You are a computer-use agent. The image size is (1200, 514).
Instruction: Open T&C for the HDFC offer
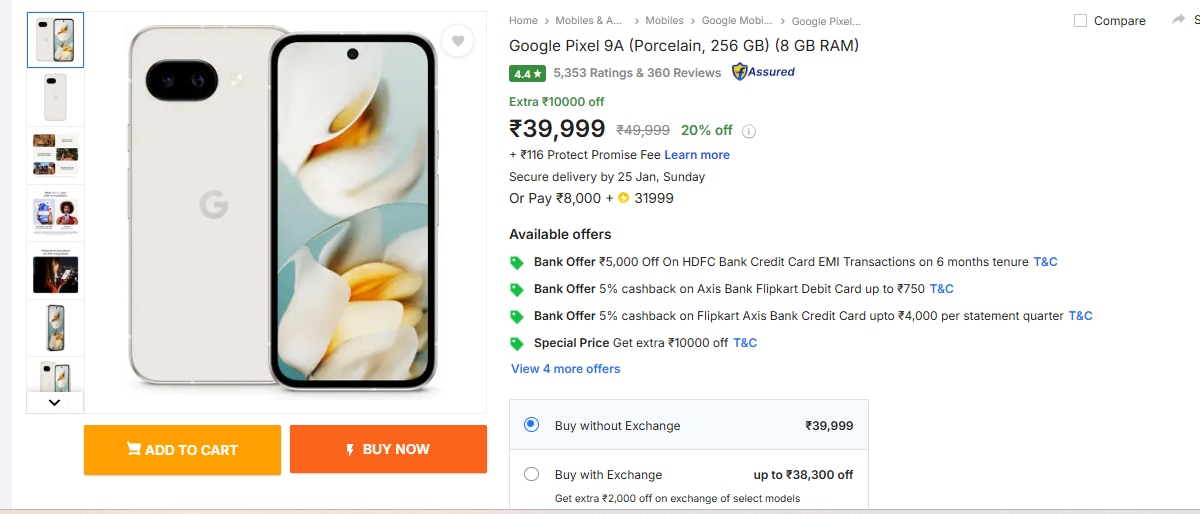point(1045,262)
